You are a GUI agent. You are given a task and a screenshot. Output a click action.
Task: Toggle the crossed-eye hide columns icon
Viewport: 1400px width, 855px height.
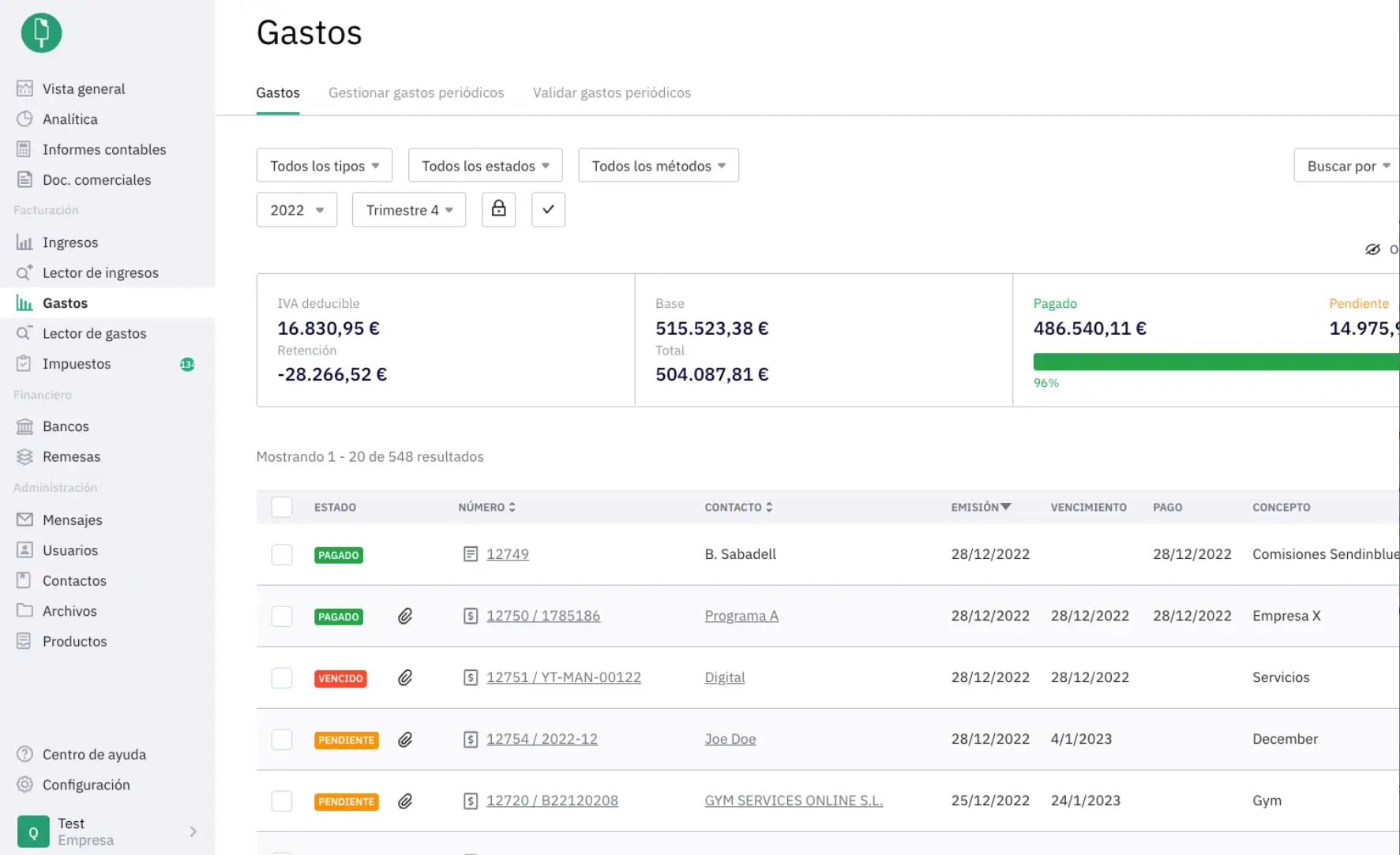[1373, 249]
